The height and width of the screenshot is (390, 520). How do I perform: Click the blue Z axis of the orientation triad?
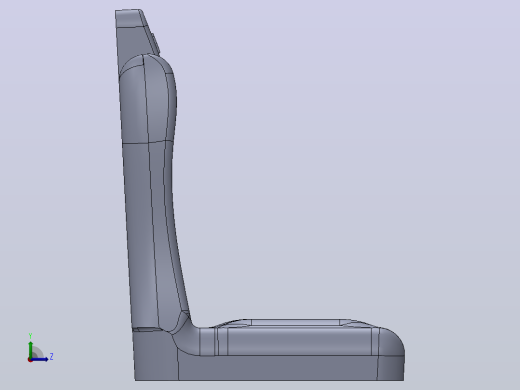[x=39, y=359]
